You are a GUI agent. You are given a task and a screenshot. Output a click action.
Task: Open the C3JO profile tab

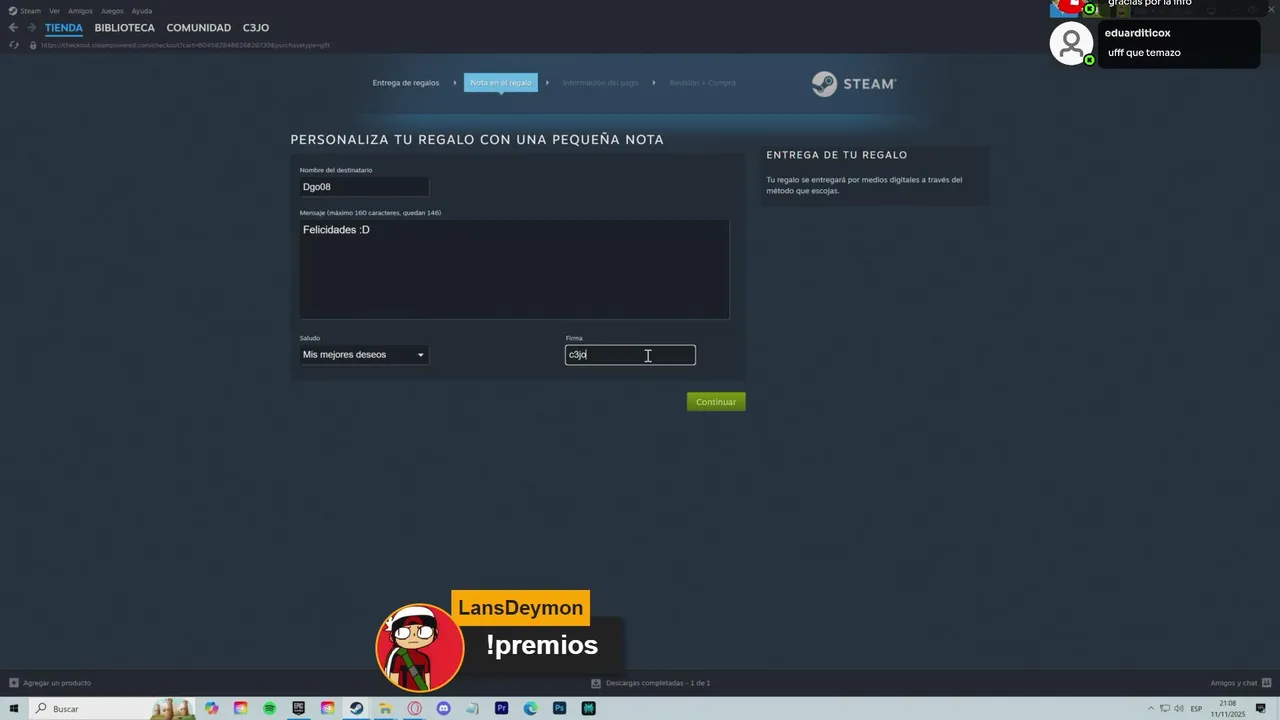point(256,28)
